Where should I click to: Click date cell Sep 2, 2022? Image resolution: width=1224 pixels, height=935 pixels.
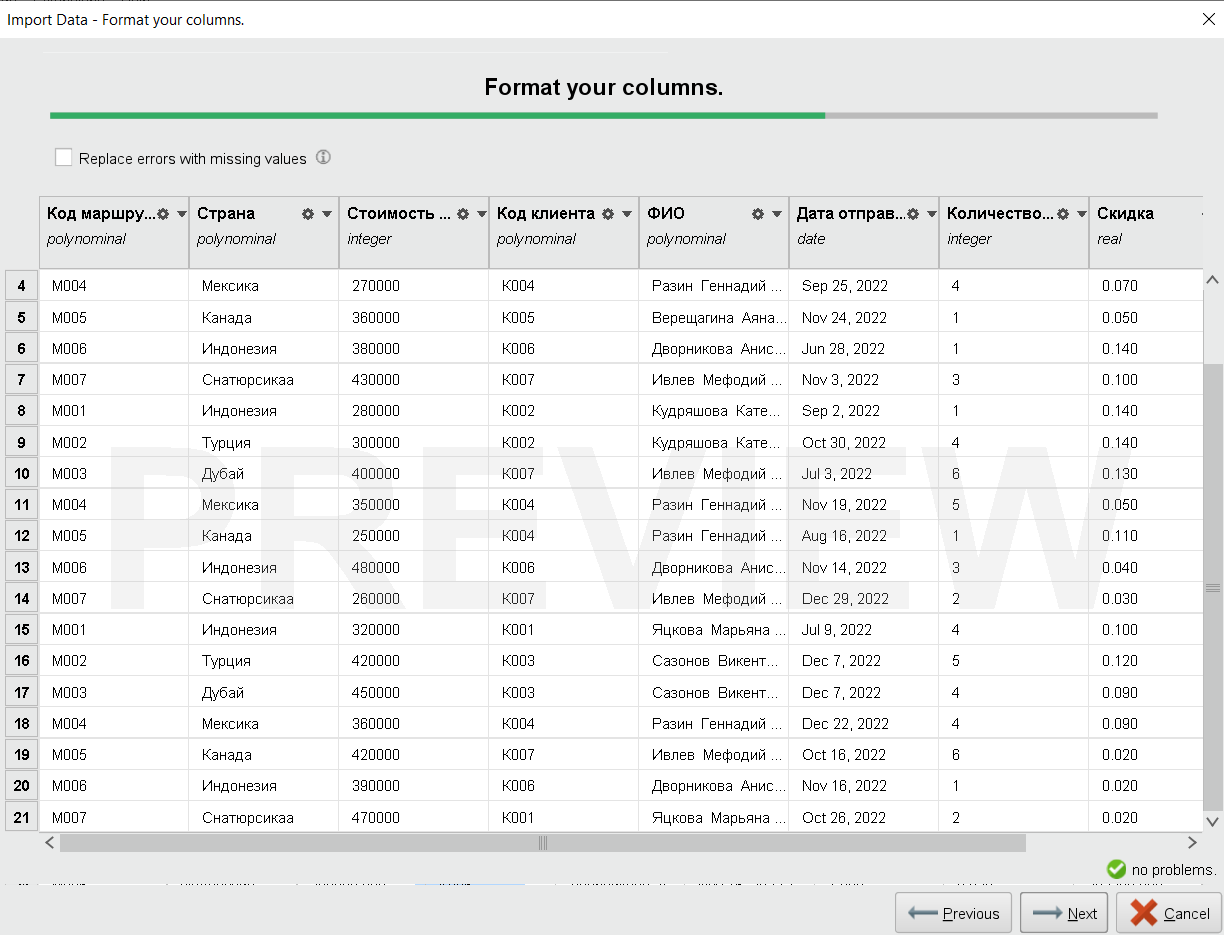[x=864, y=411]
